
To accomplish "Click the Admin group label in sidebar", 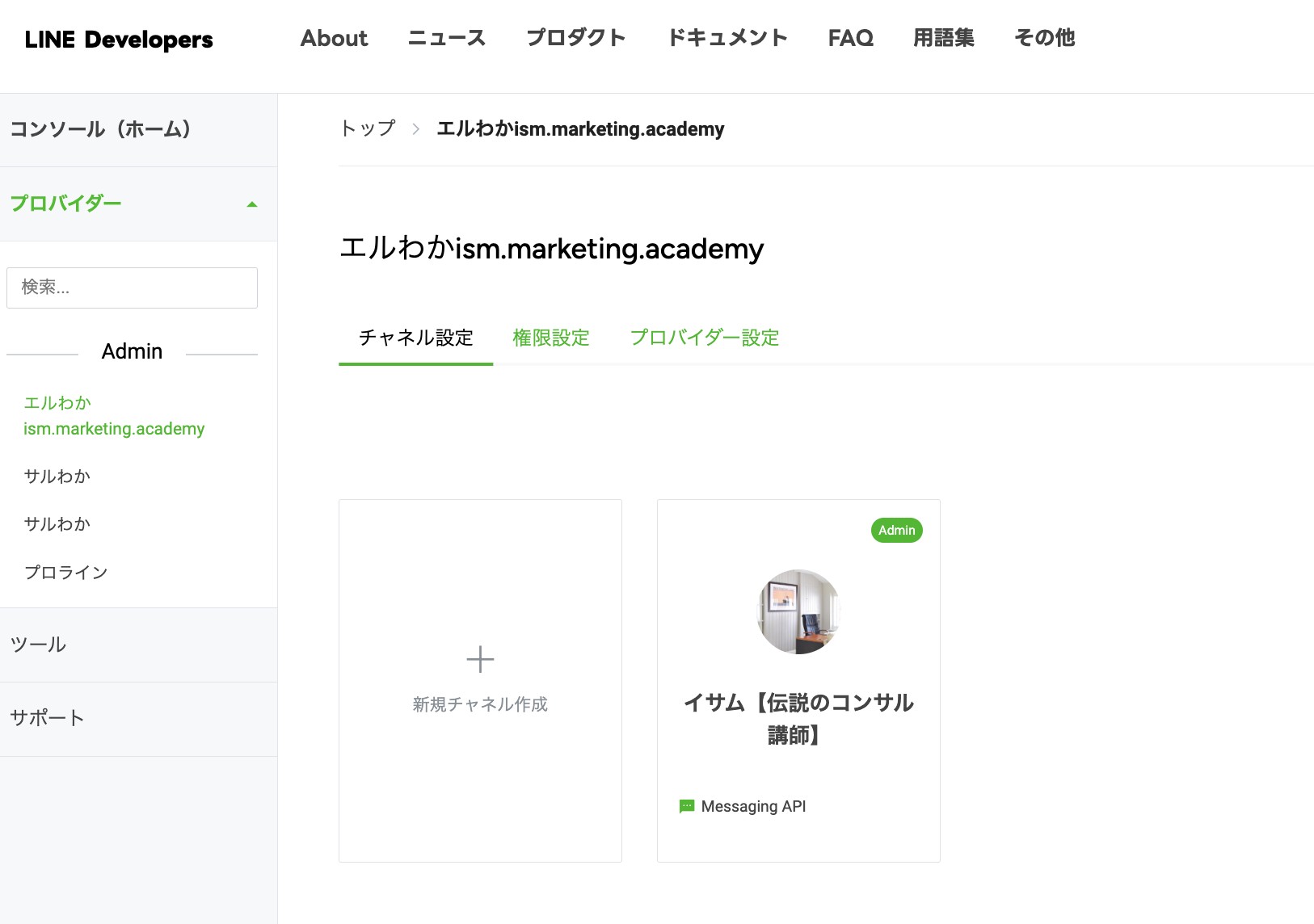I will 132,351.
